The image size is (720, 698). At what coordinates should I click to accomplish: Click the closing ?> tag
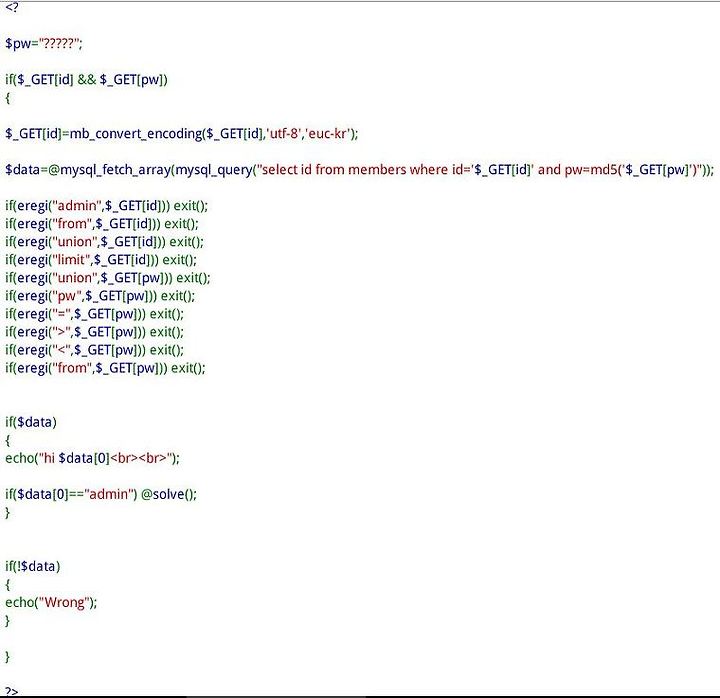point(11,691)
